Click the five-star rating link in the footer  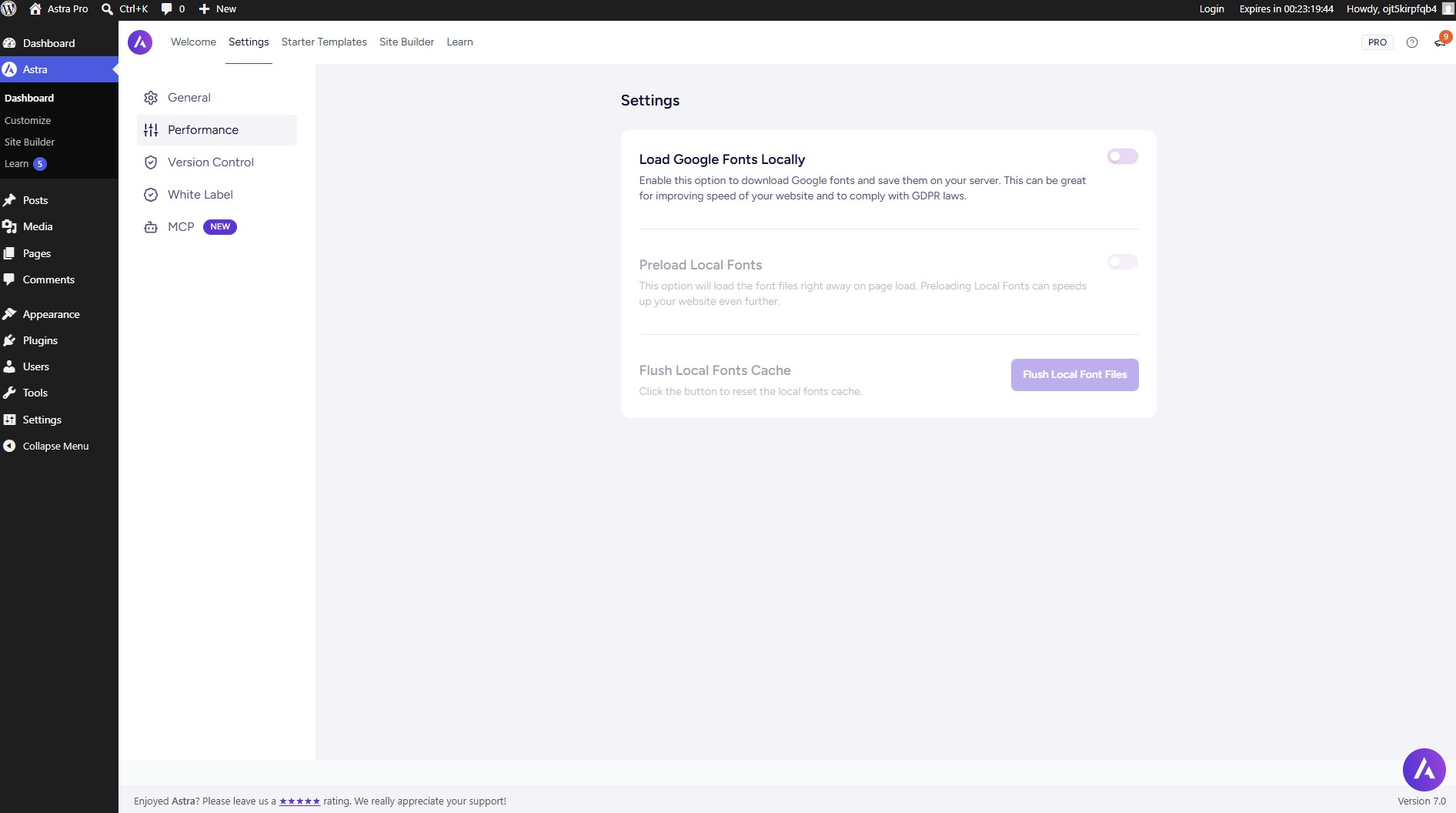pyautogui.click(x=299, y=801)
